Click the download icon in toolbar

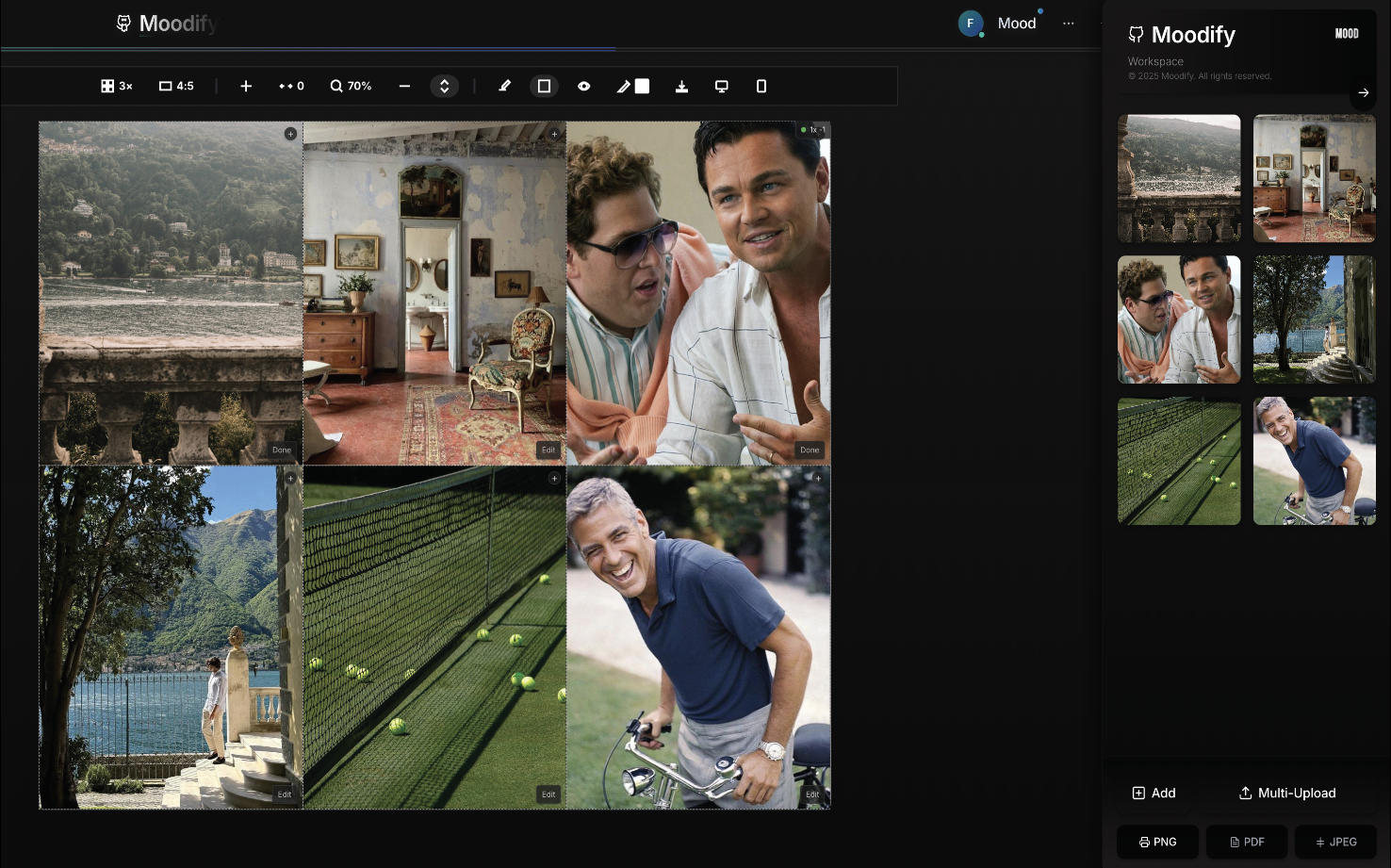[x=681, y=86]
